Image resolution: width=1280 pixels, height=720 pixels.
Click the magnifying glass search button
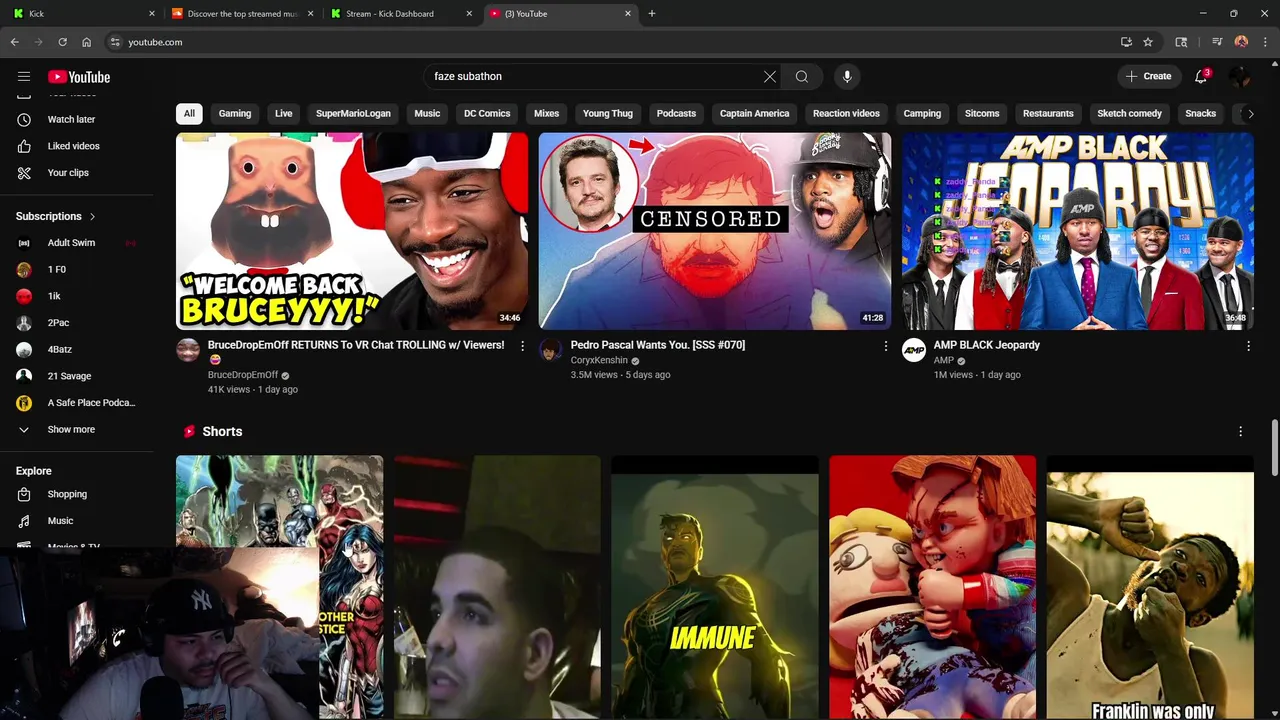point(802,76)
